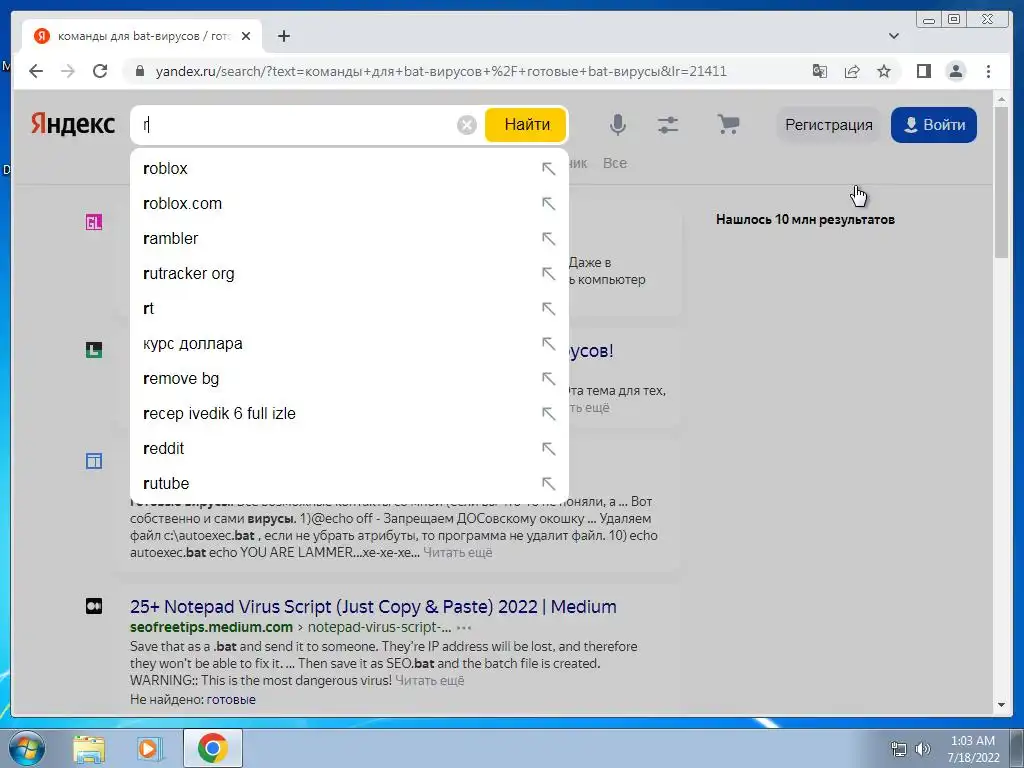The width and height of the screenshot is (1024, 768).
Task: Click the Войти login button
Action: (934, 125)
